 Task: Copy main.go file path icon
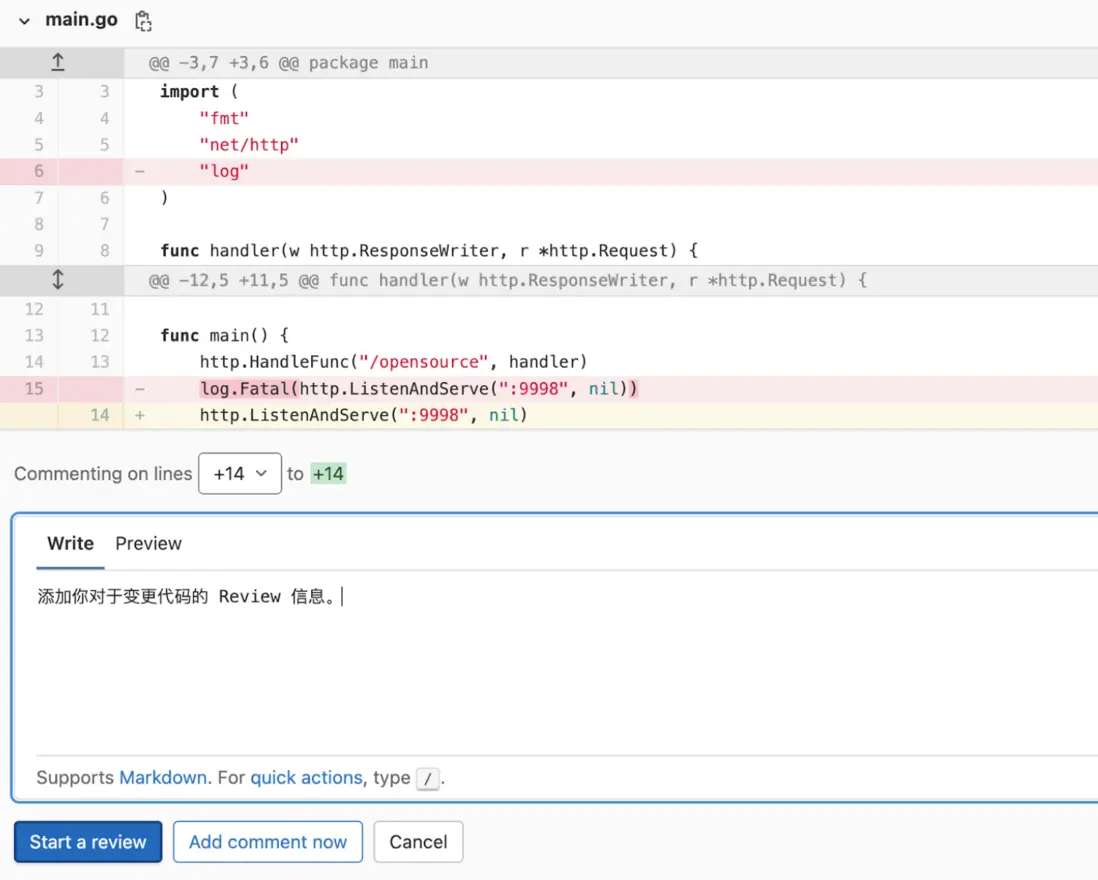[143, 21]
